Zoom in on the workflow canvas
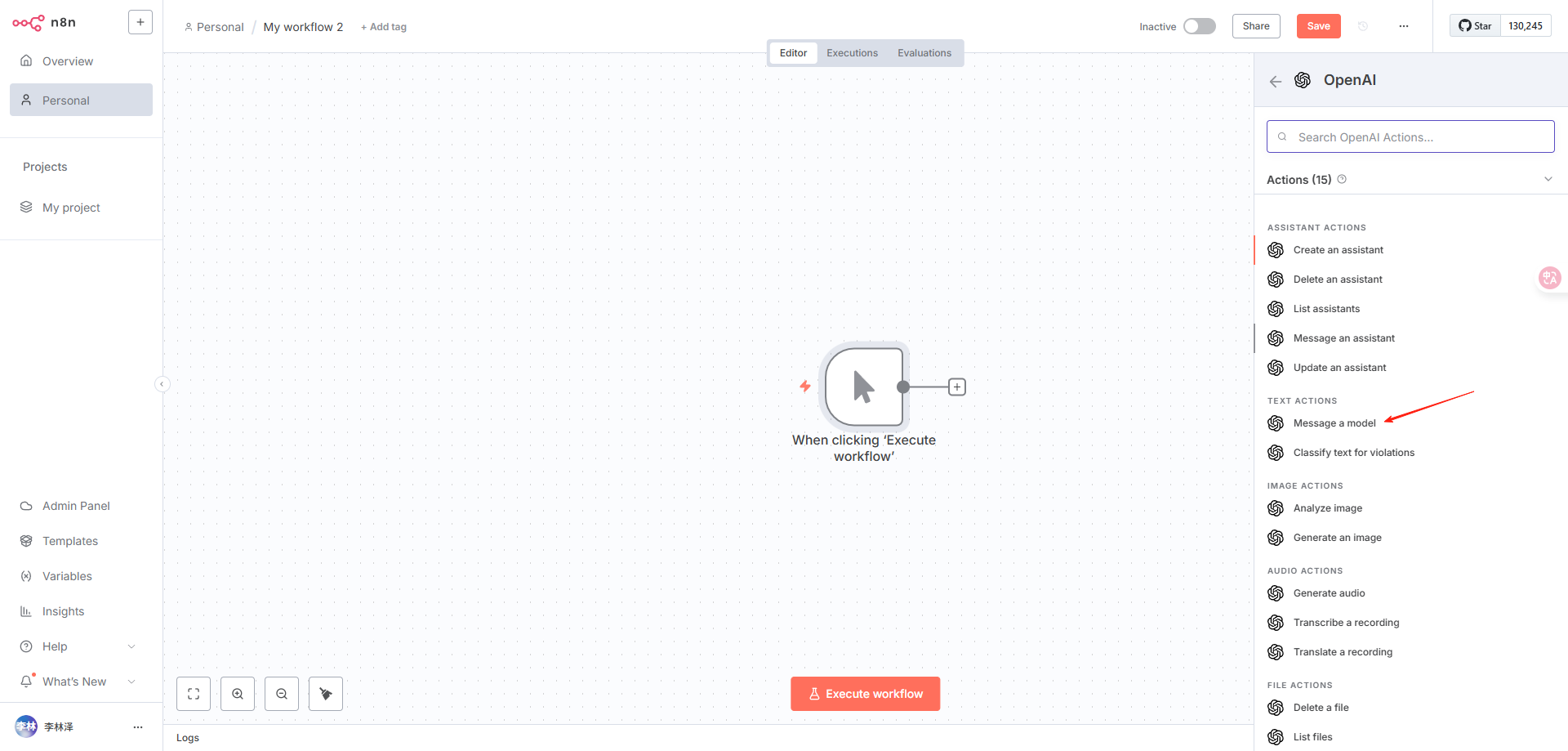The height and width of the screenshot is (751, 1568). click(x=238, y=694)
